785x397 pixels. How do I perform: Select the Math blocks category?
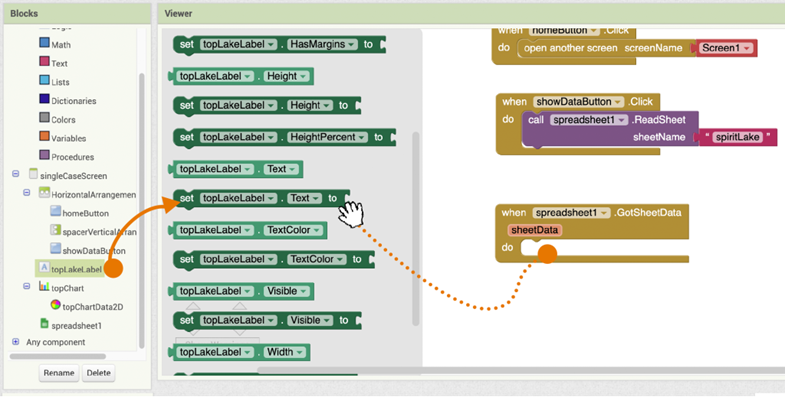[x=55, y=44]
